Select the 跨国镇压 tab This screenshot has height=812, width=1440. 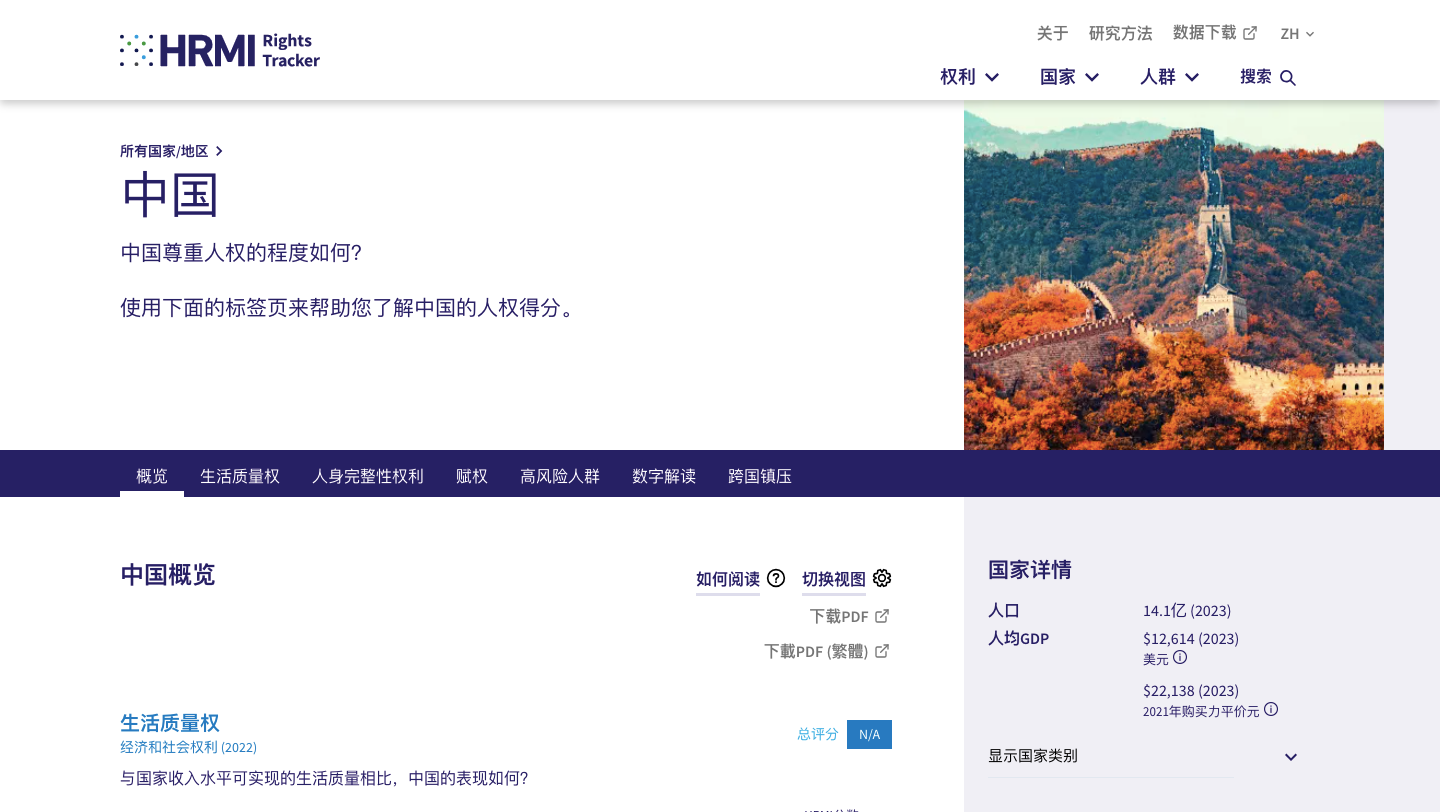coord(760,476)
